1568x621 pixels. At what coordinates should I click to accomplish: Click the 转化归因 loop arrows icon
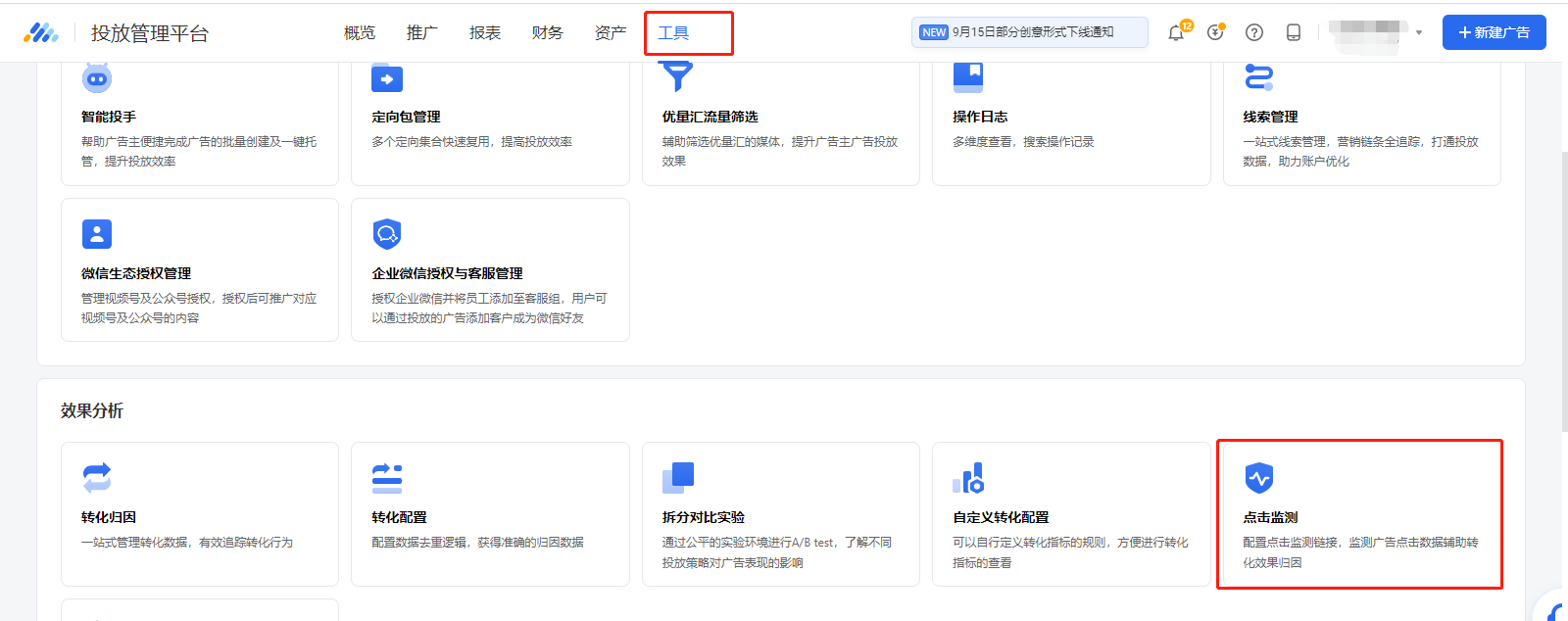pos(97,478)
